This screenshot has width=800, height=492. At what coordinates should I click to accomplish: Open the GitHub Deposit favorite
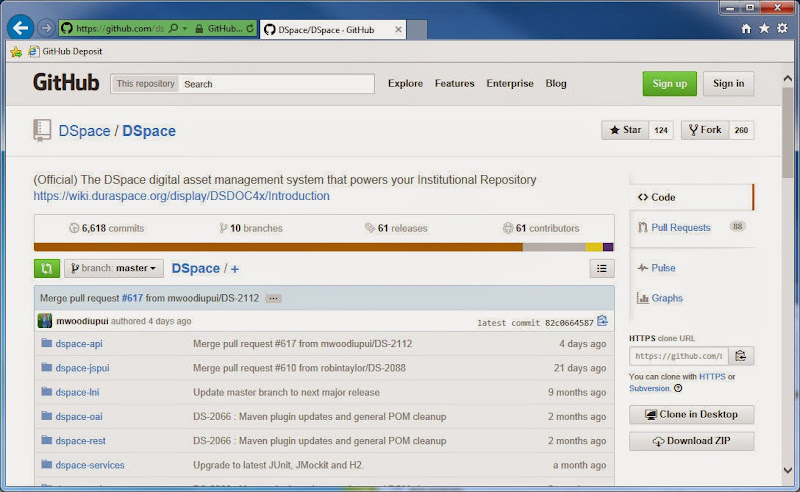tap(65, 52)
